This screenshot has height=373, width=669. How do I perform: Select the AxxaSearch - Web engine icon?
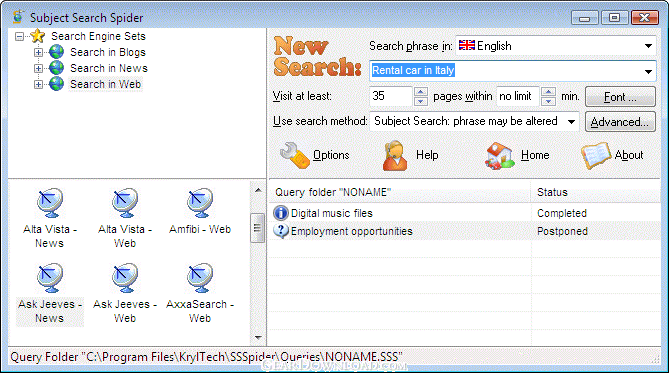pos(200,278)
